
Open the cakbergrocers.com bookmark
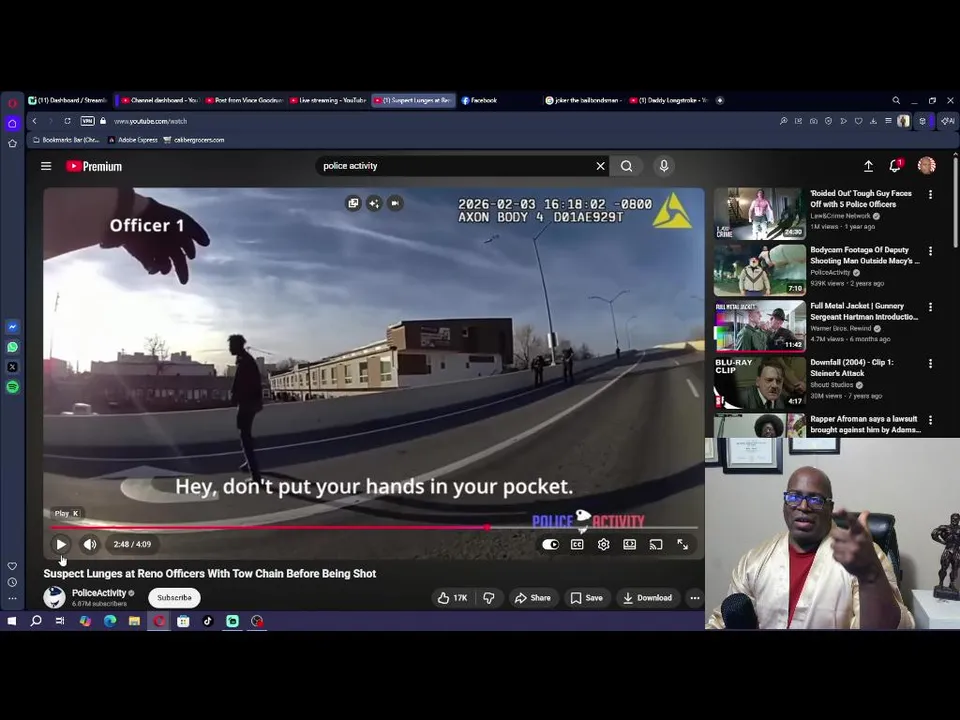click(194, 140)
